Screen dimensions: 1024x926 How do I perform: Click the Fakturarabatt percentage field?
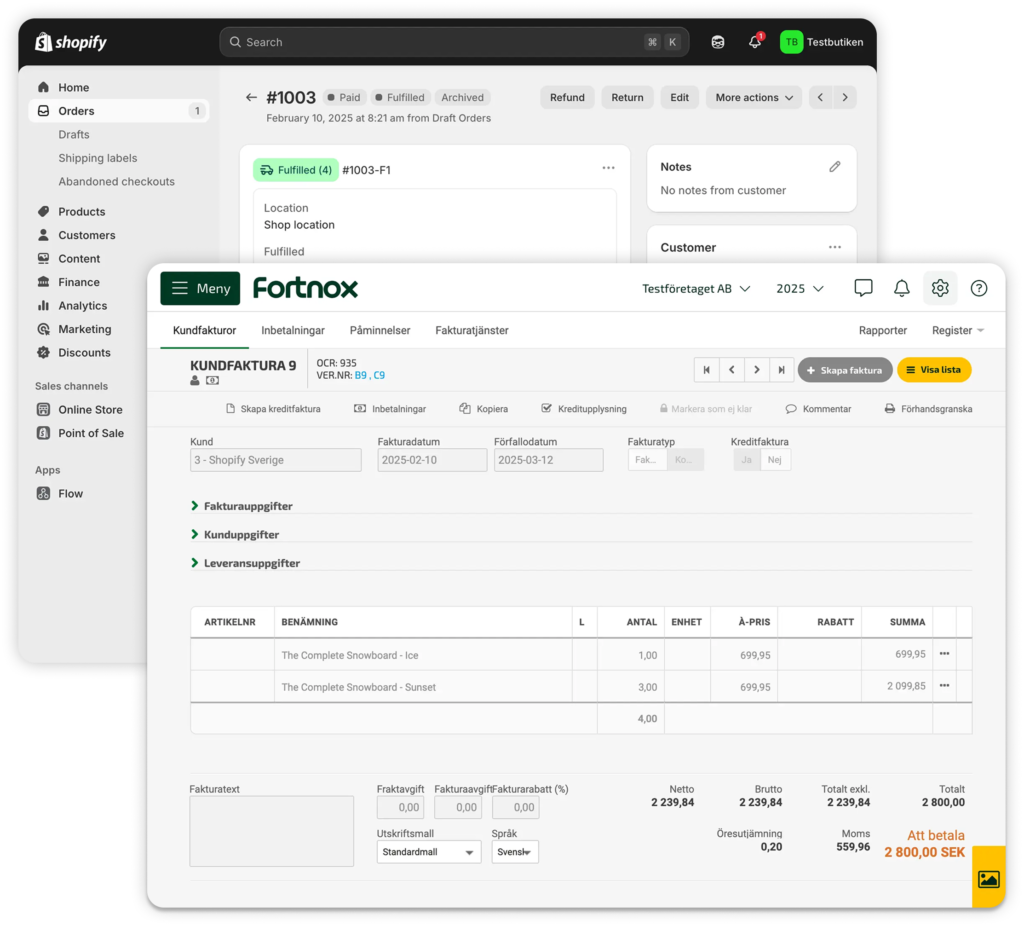click(x=515, y=807)
